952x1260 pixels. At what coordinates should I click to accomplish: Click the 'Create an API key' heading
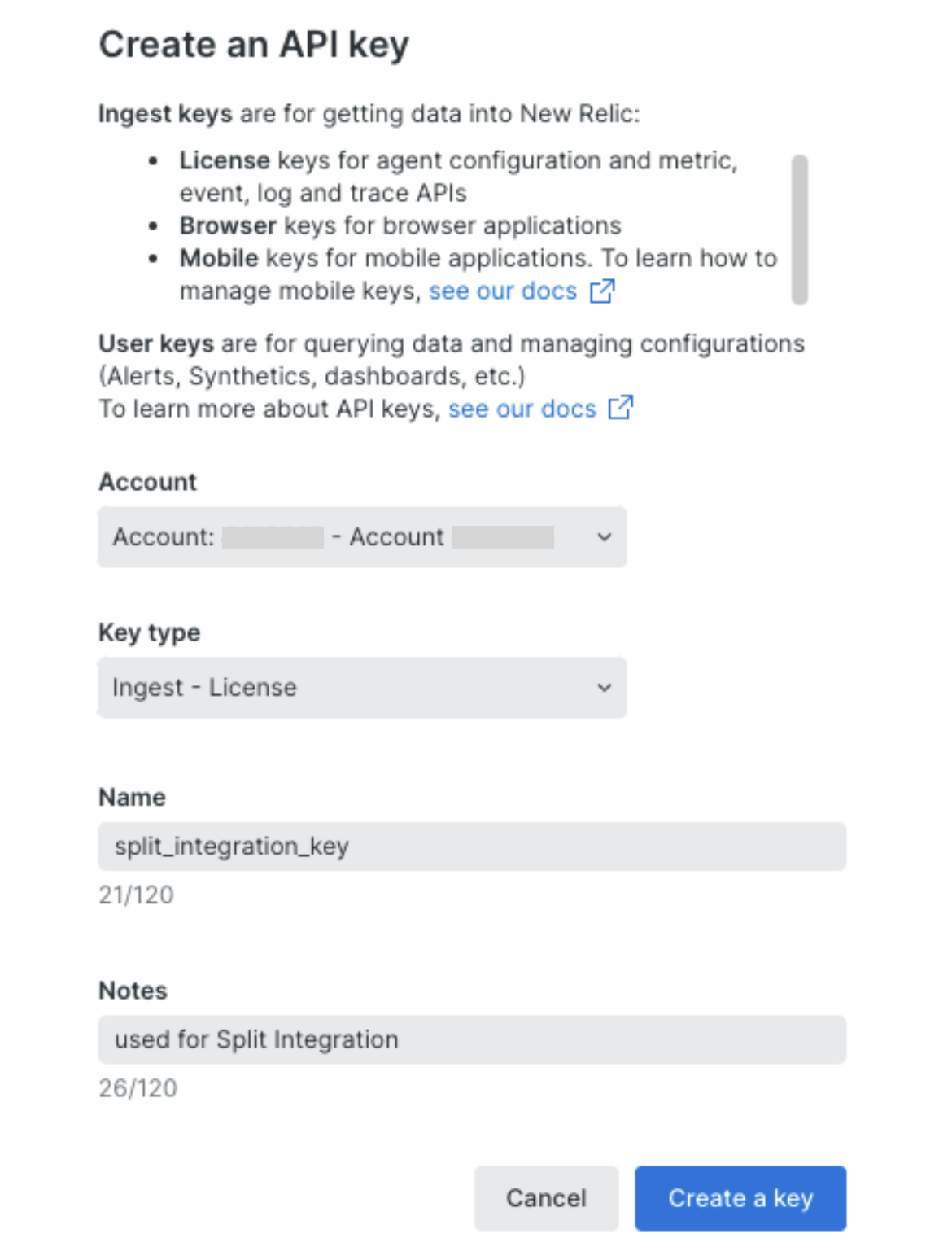point(254,45)
